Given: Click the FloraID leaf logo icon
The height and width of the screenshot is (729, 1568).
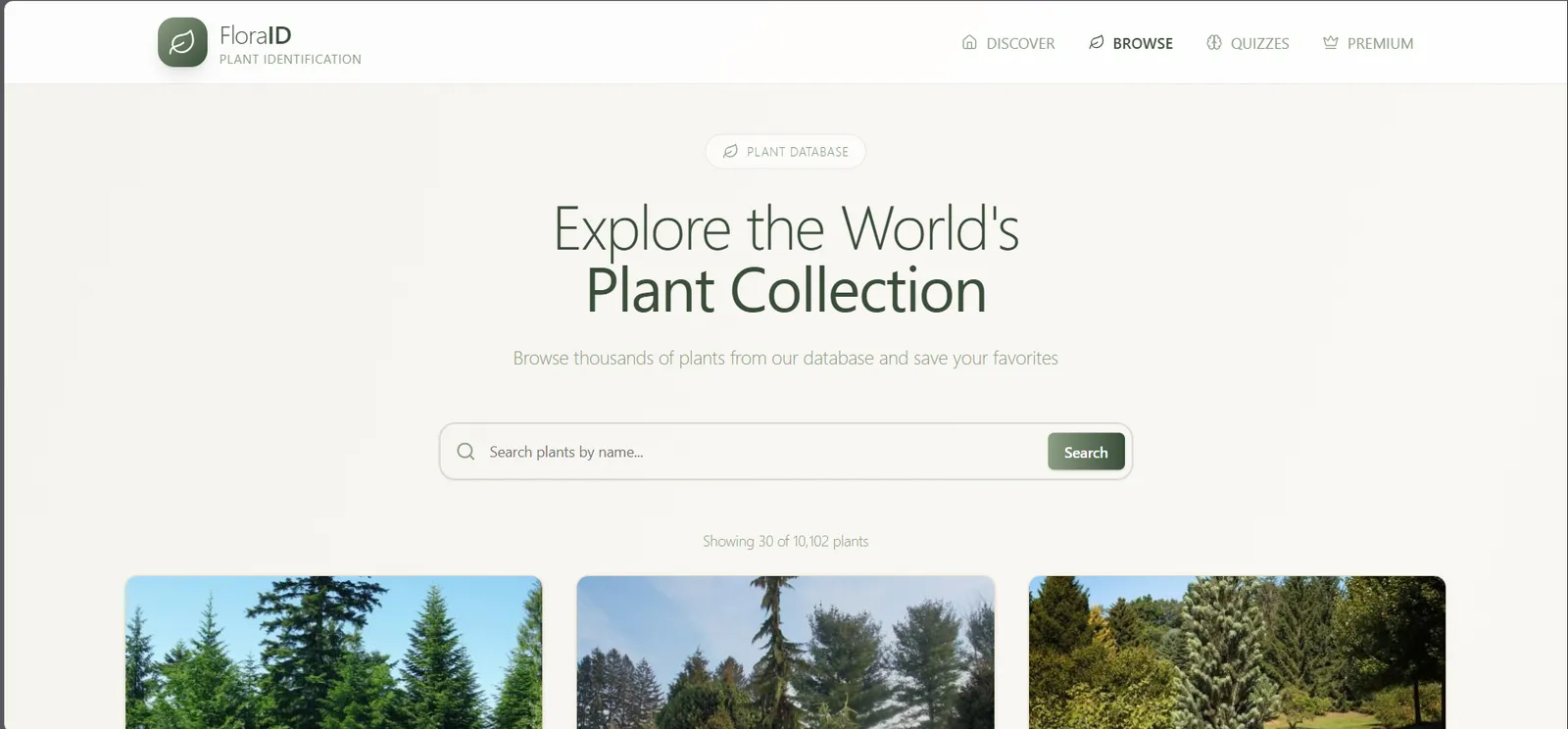Looking at the screenshot, I should click(182, 42).
